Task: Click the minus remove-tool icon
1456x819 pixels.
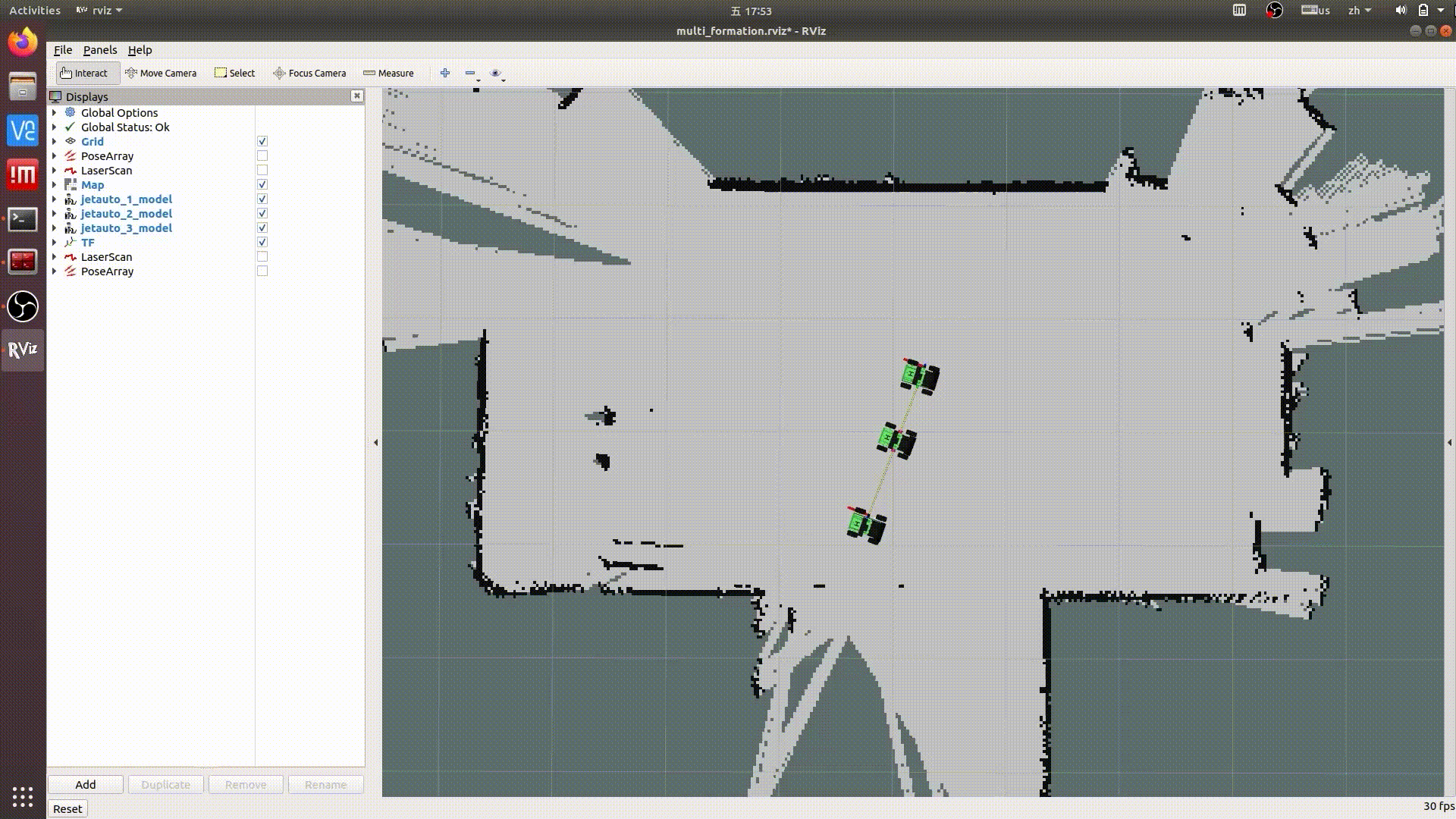Action: (x=470, y=73)
